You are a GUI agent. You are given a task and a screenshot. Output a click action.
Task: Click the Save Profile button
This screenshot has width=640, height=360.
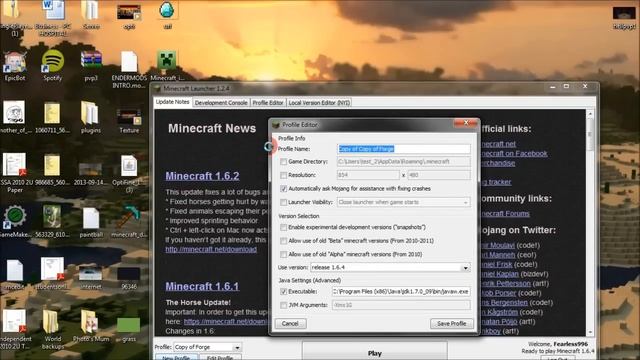[451, 324]
